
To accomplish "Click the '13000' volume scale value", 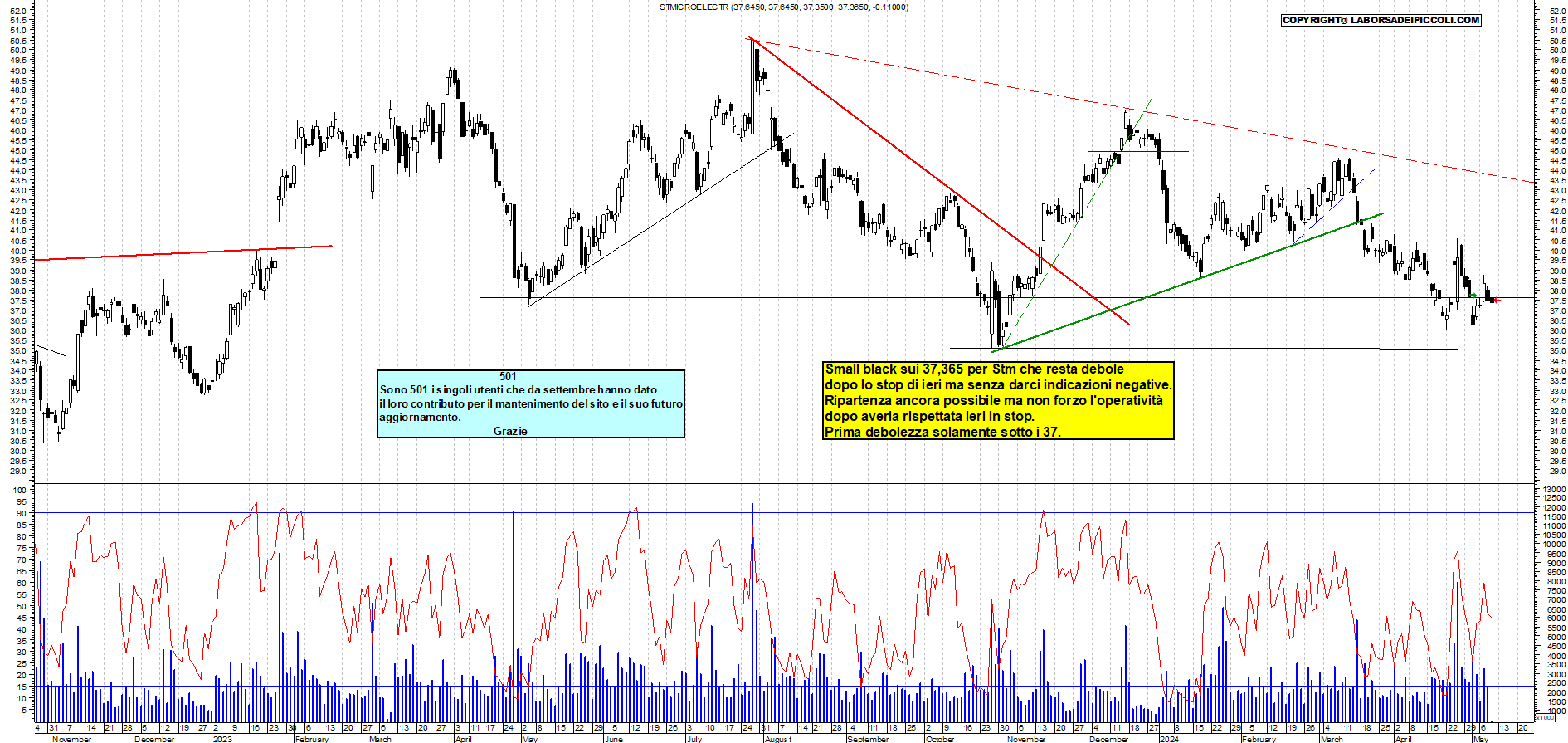I will pyautogui.click(x=1554, y=490).
